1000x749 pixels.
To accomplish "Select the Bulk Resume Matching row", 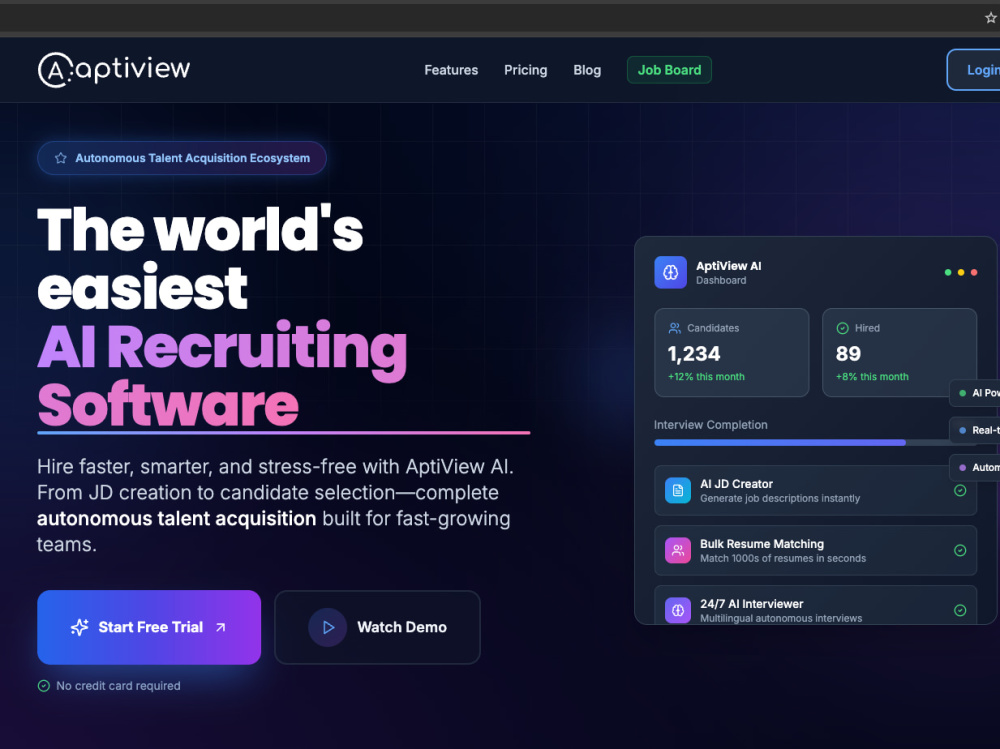I will [815, 551].
